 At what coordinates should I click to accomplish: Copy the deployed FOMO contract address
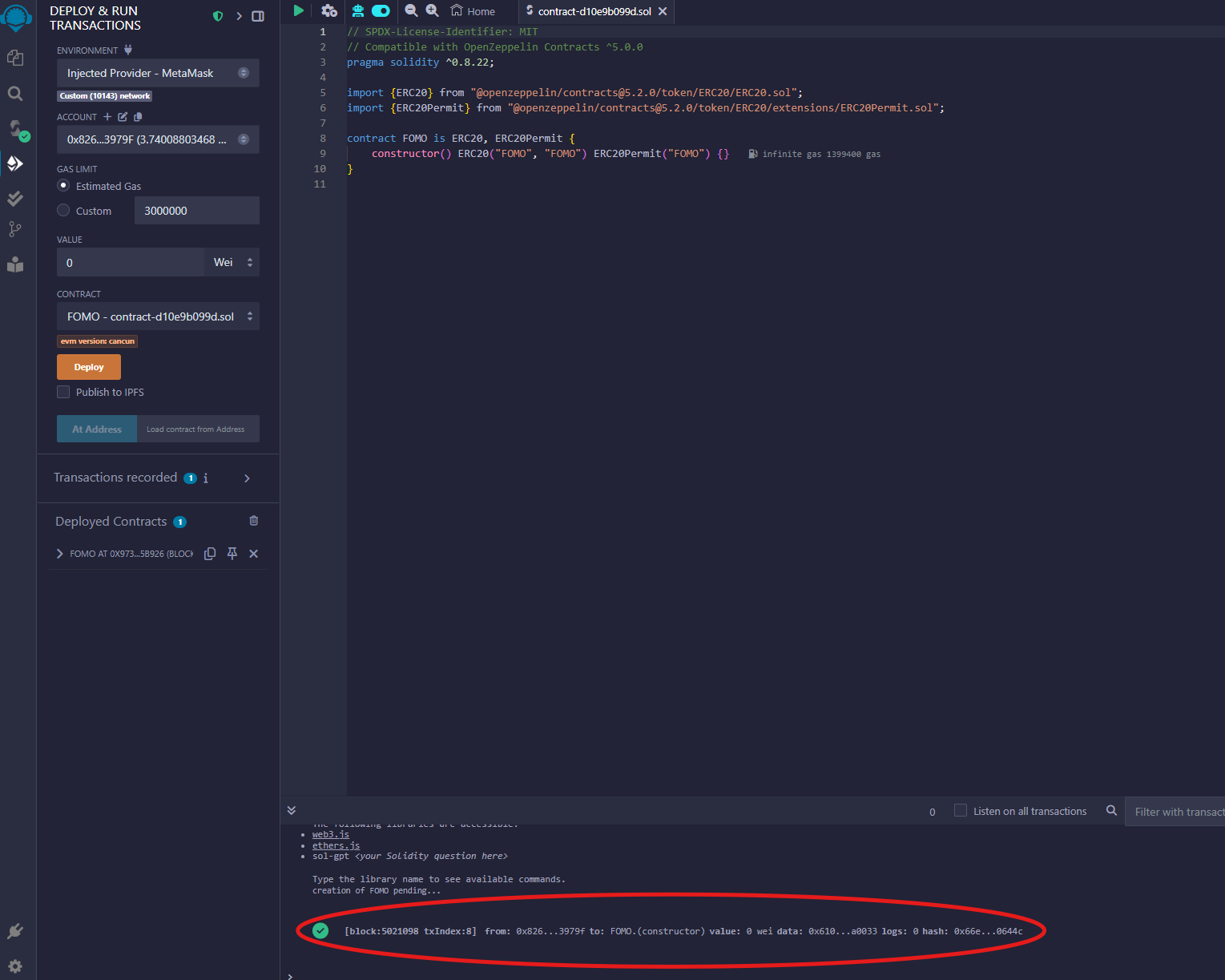(x=210, y=554)
